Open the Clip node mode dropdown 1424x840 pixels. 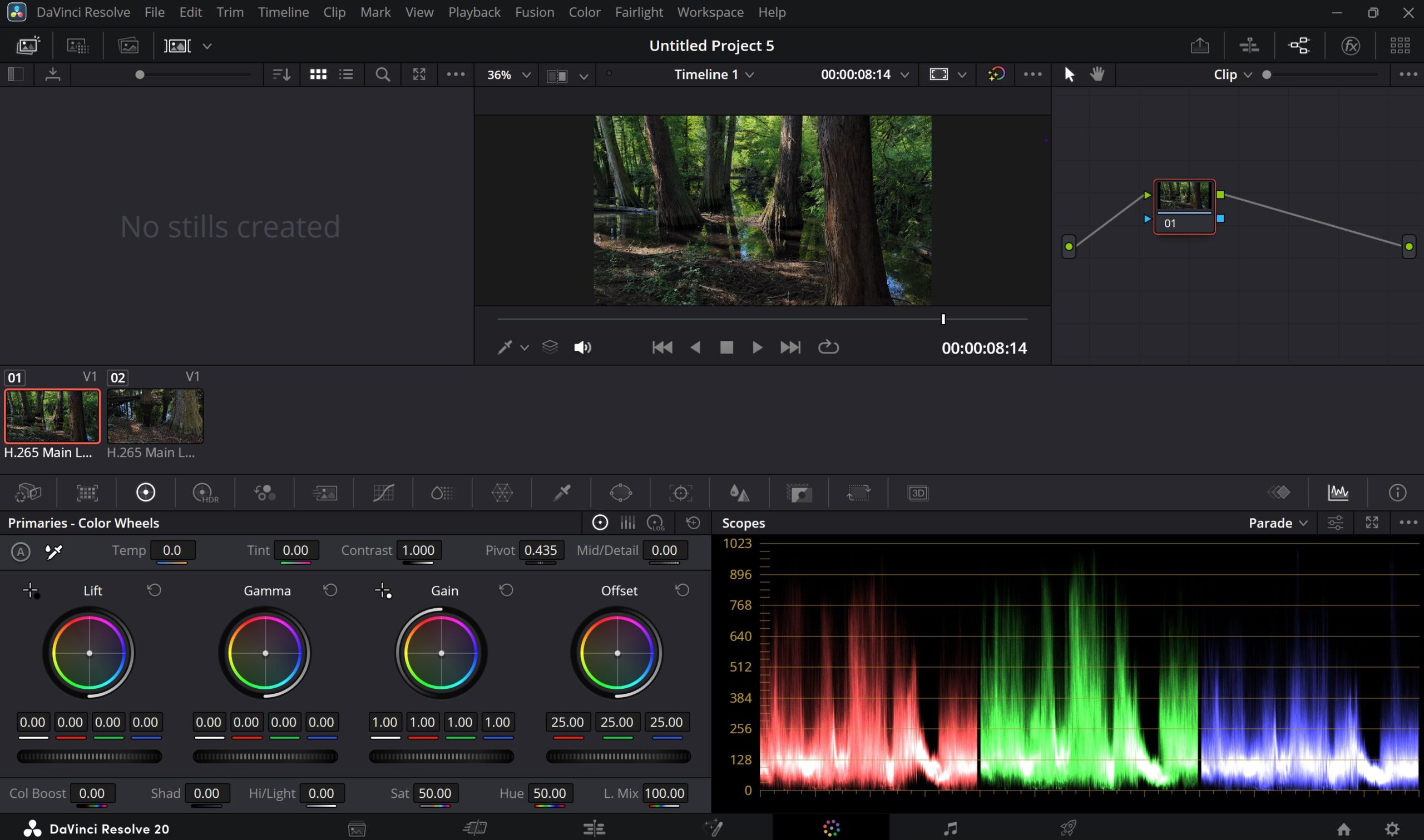1233,74
